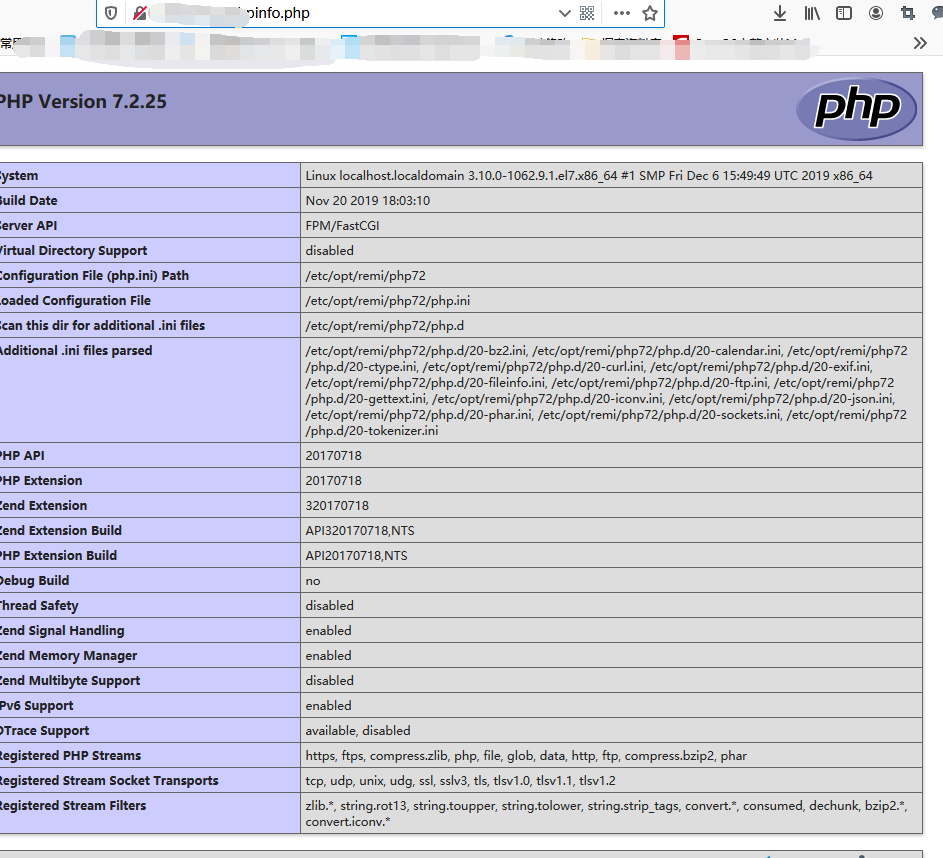
Task: Click the Registered Stream Filters label
Action: 72,806
